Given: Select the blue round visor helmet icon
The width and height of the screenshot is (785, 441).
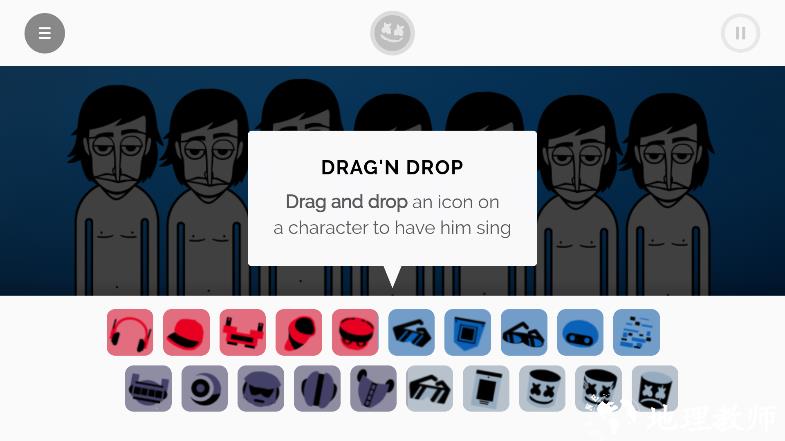Looking at the screenshot, I should point(580,332).
